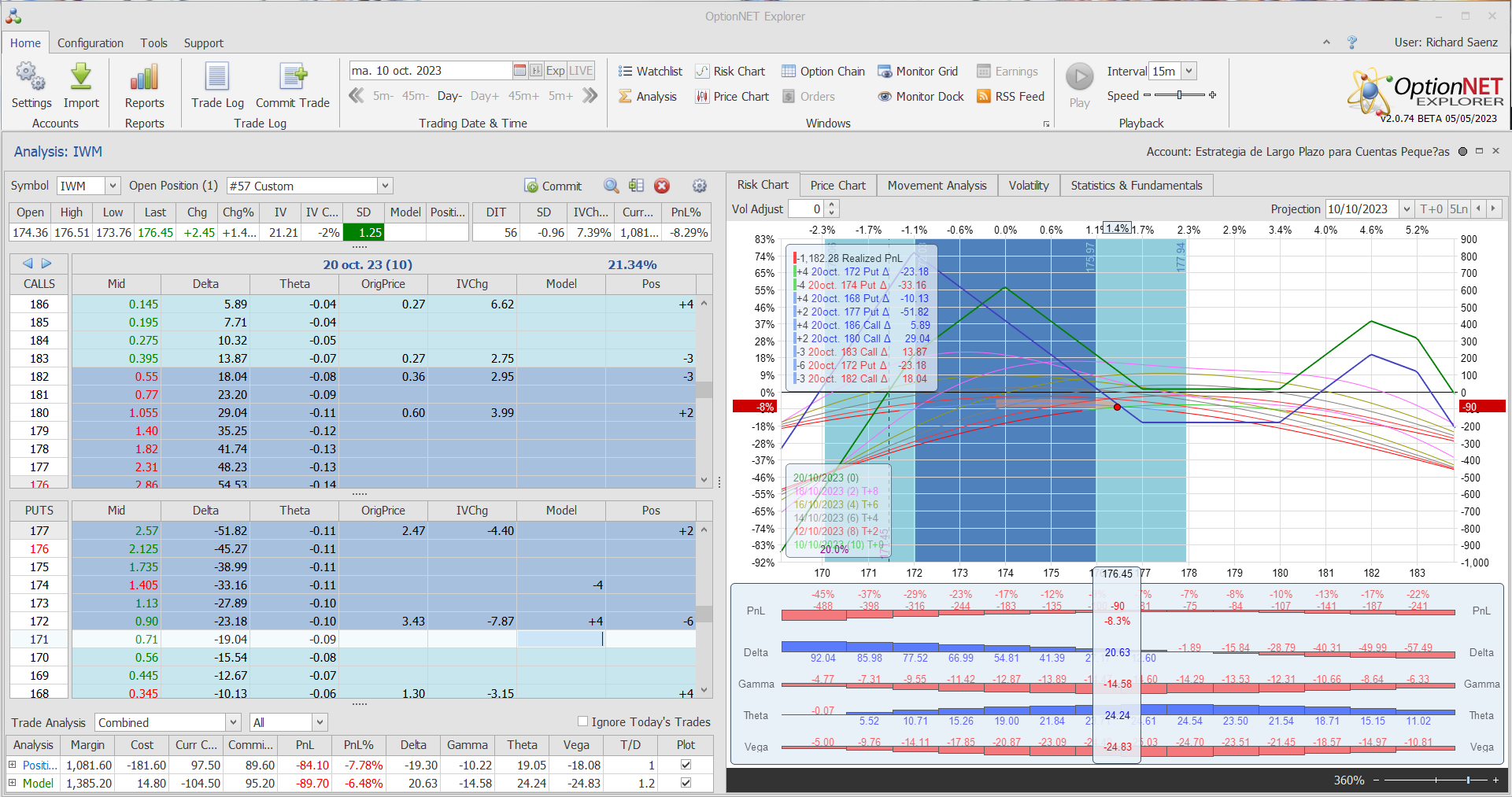This screenshot has height=797, width=1512.
Task: Toggle Ignore Today's Trades checkbox
Action: click(x=583, y=721)
